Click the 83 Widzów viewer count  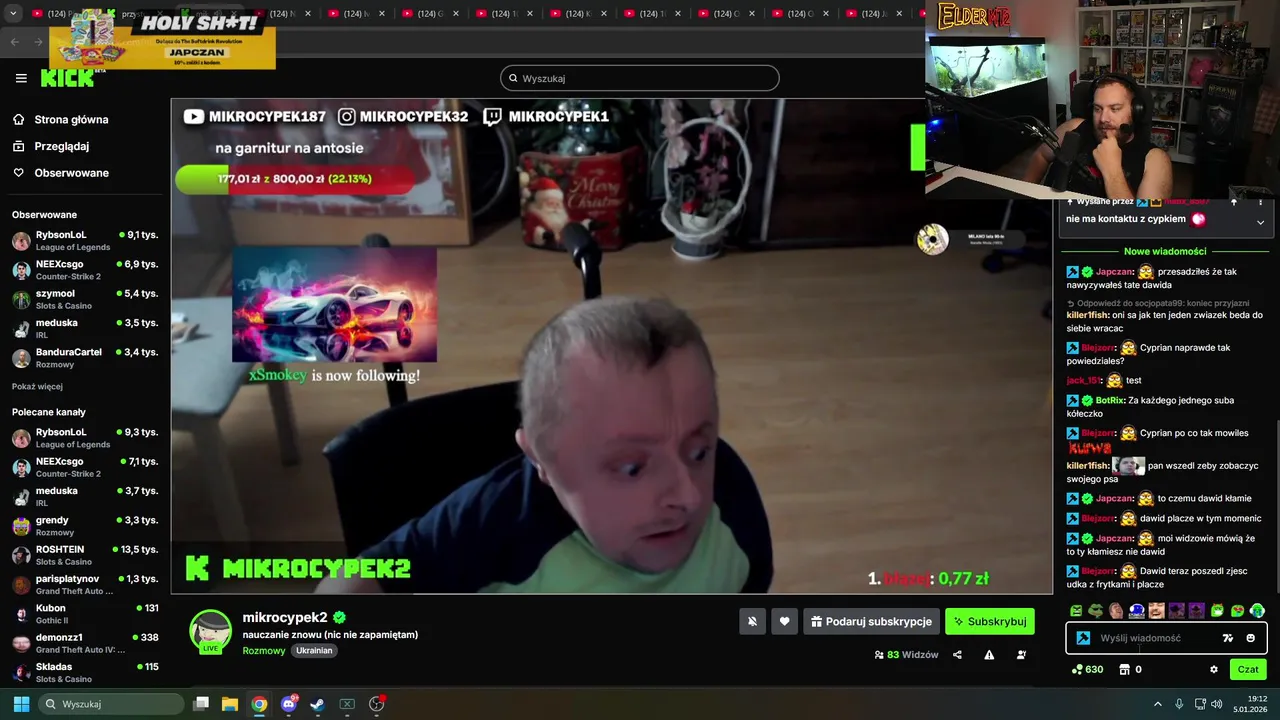tap(906, 655)
